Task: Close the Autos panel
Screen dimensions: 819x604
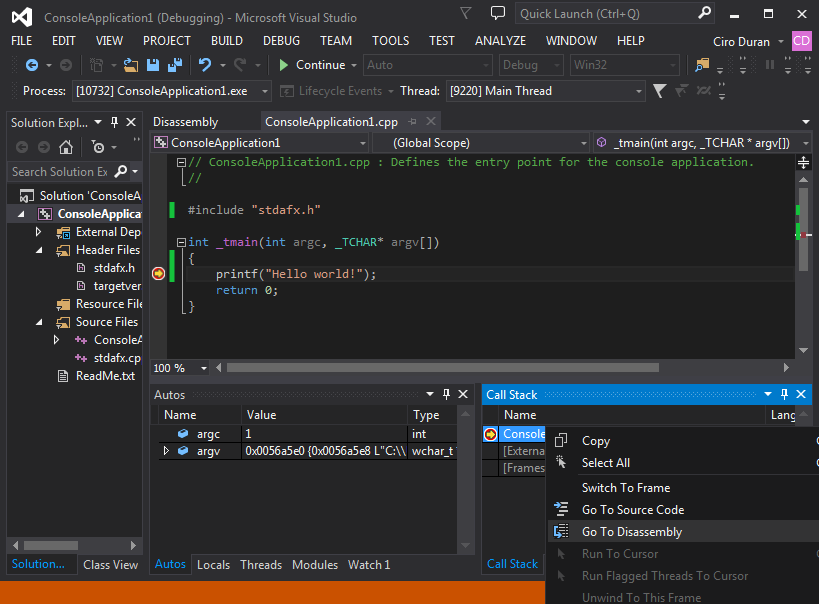Action: tap(463, 394)
